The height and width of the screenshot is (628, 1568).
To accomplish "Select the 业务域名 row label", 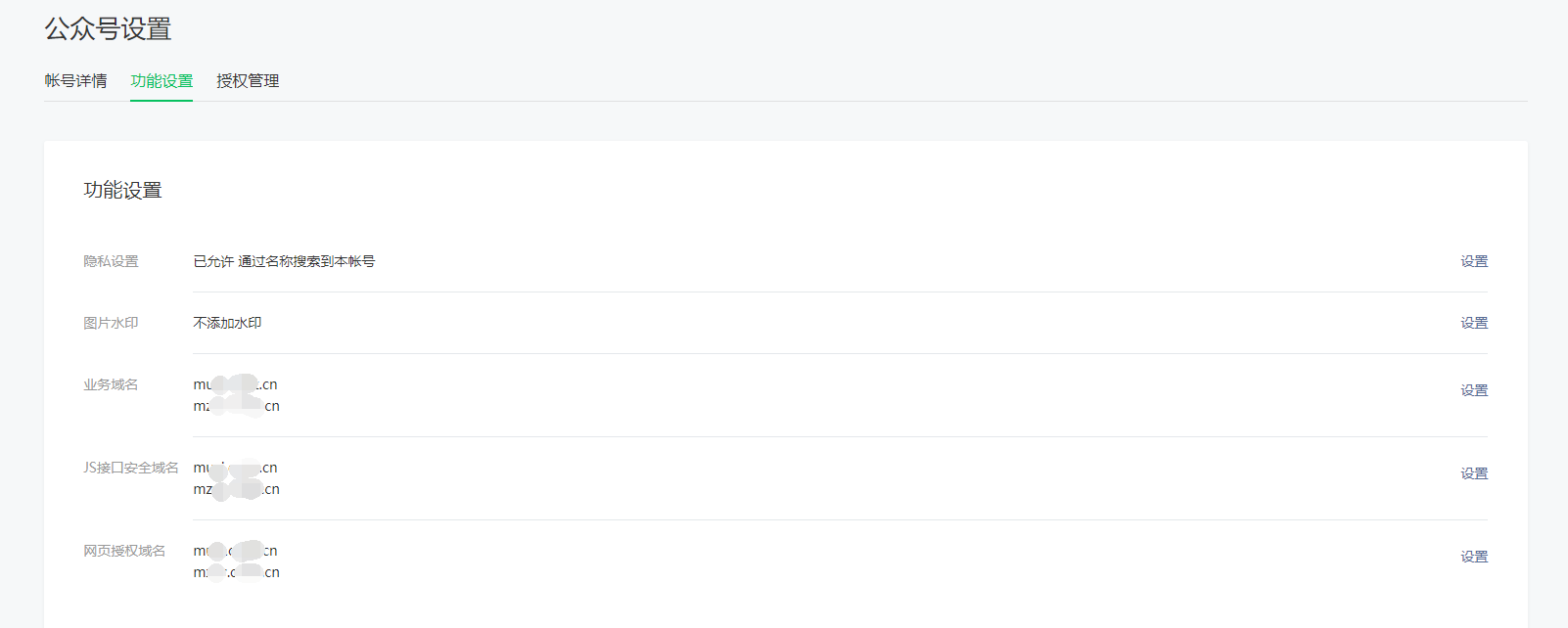I will click(x=111, y=384).
